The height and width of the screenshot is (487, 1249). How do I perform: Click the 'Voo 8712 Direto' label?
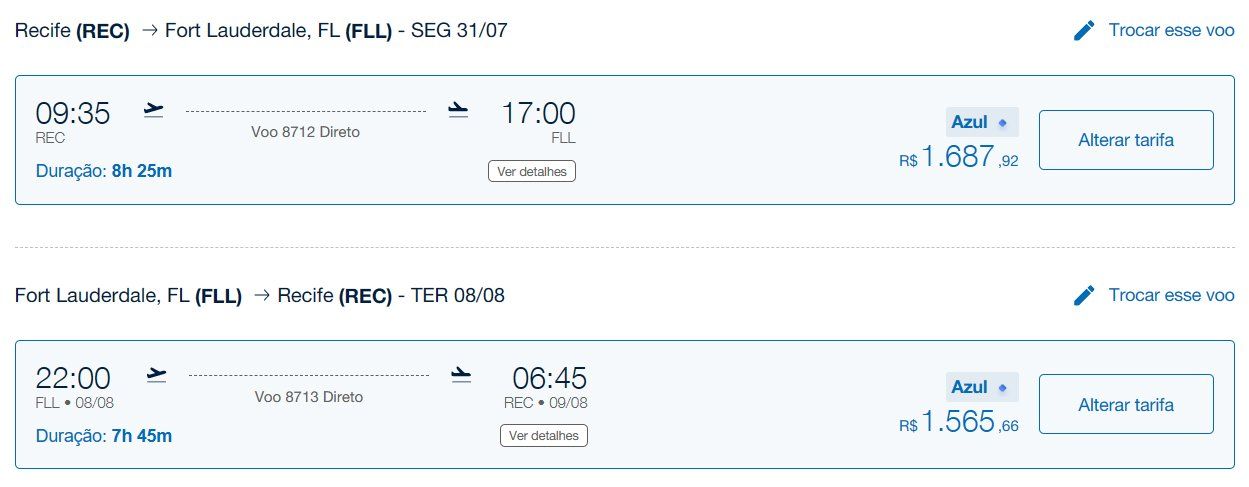coord(306,132)
